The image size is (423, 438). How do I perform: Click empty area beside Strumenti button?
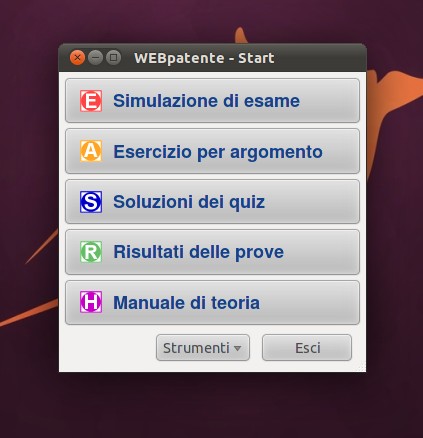(108, 348)
